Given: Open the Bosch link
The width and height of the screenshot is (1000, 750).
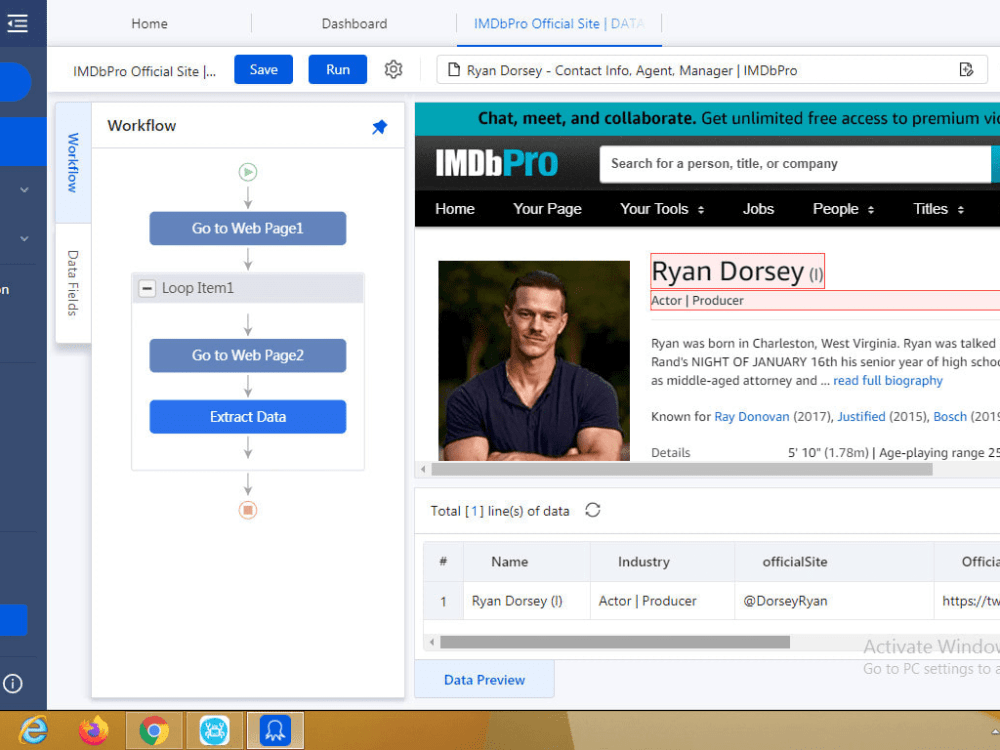Looking at the screenshot, I should tap(950, 416).
